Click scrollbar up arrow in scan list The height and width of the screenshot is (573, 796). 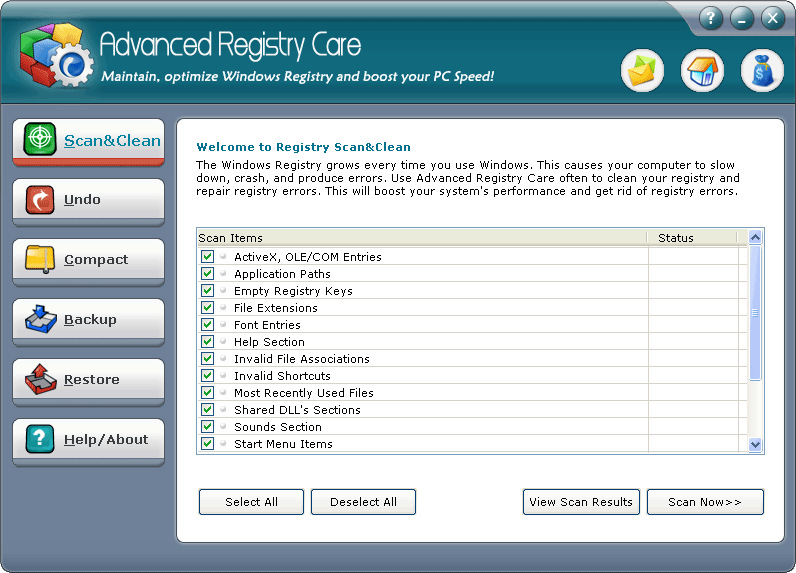tap(755, 237)
